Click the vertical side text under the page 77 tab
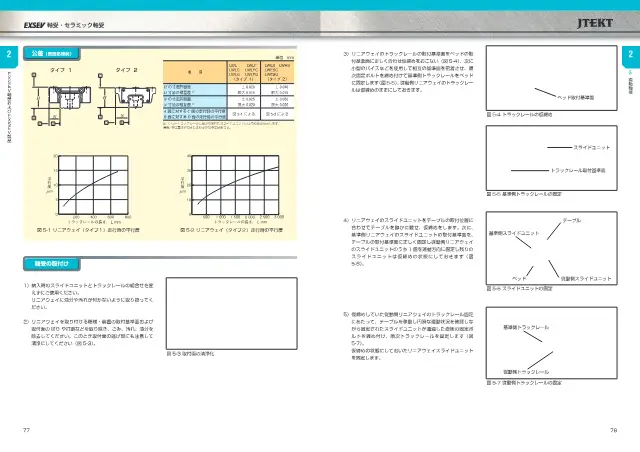 [9, 107]
